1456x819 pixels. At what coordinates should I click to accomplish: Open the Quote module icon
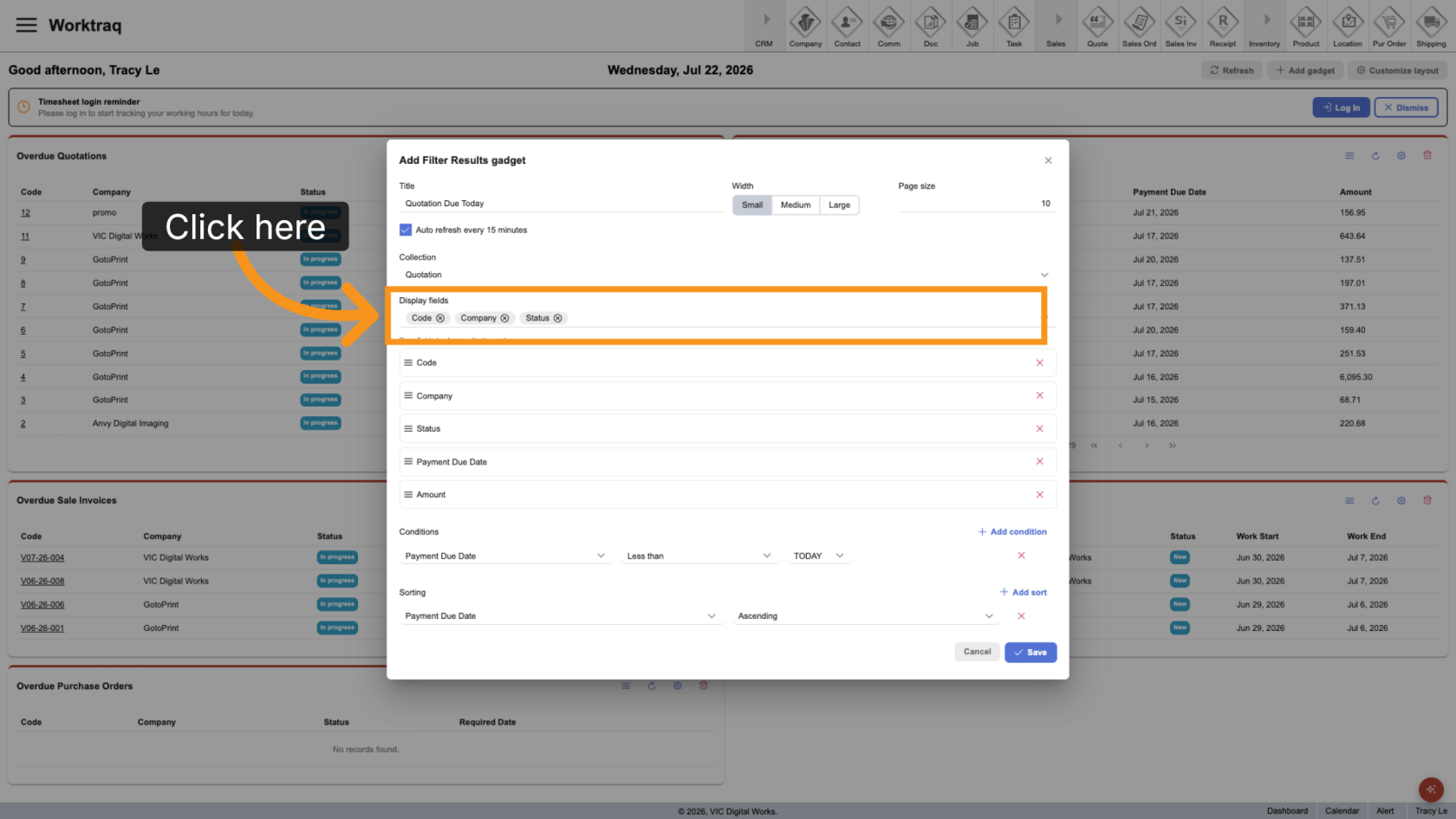(1097, 27)
